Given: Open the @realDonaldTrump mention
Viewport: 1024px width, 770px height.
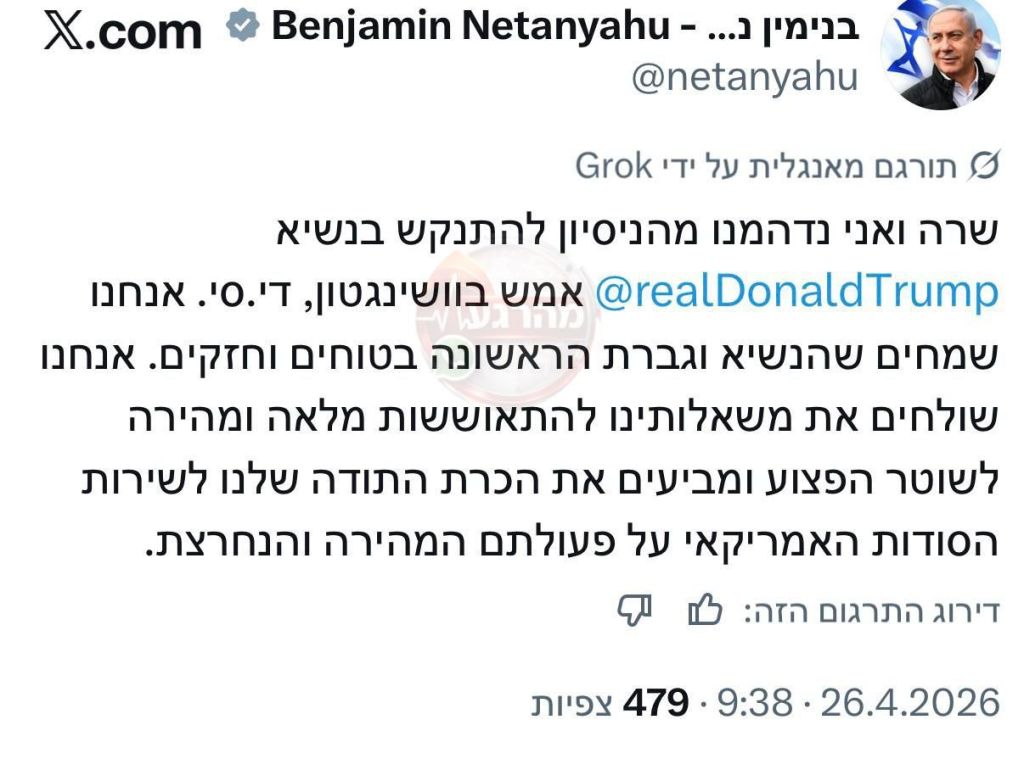Looking at the screenshot, I should [x=797, y=292].
